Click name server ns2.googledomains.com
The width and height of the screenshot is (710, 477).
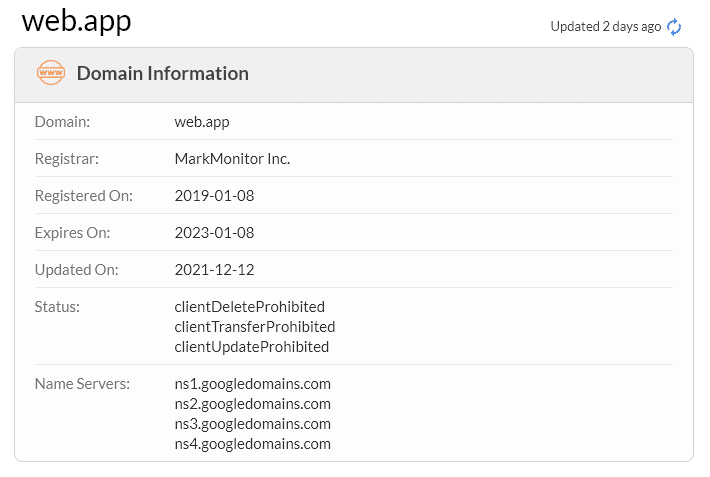point(253,404)
